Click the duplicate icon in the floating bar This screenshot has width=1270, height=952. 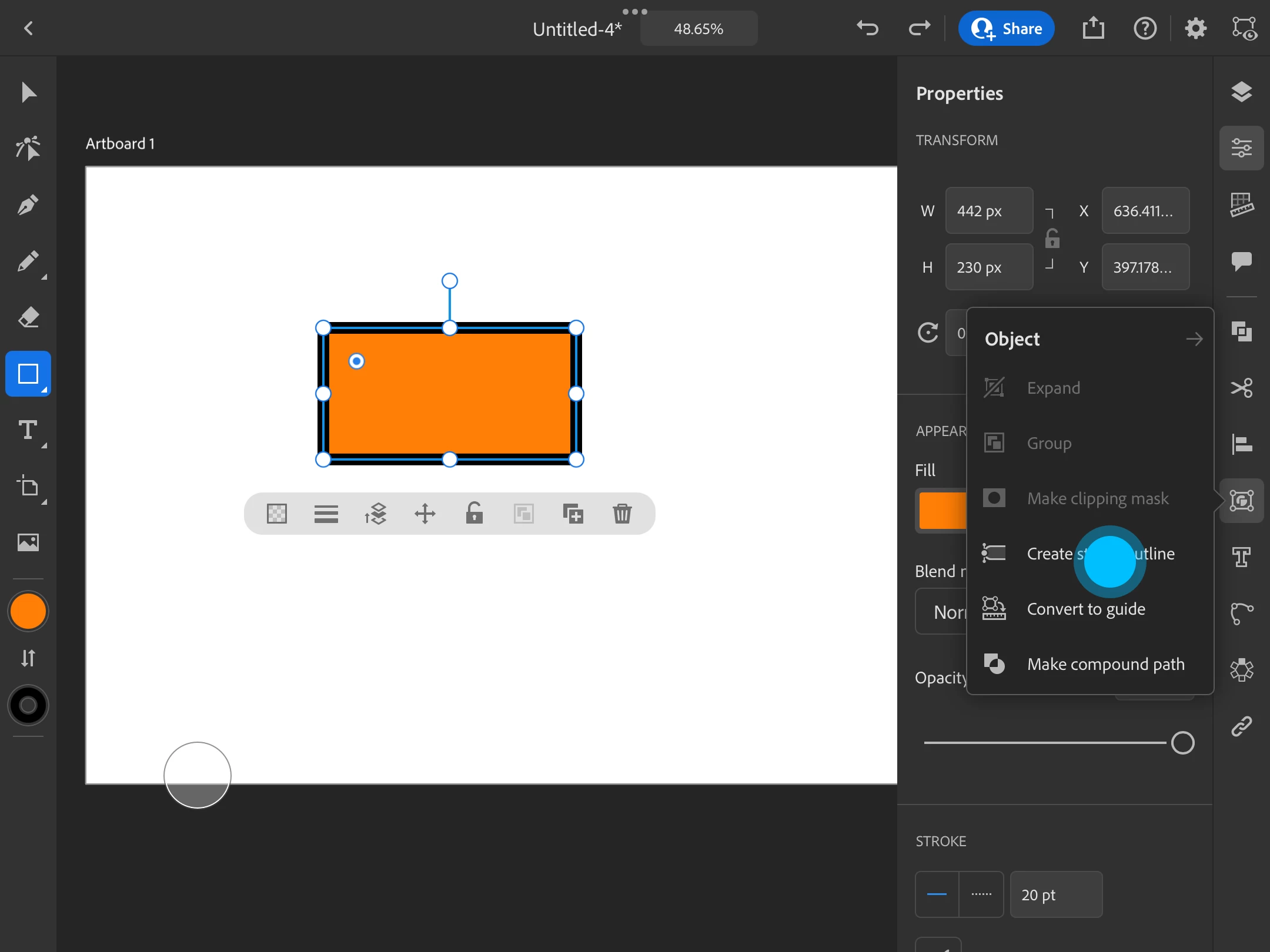click(x=573, y=514)
